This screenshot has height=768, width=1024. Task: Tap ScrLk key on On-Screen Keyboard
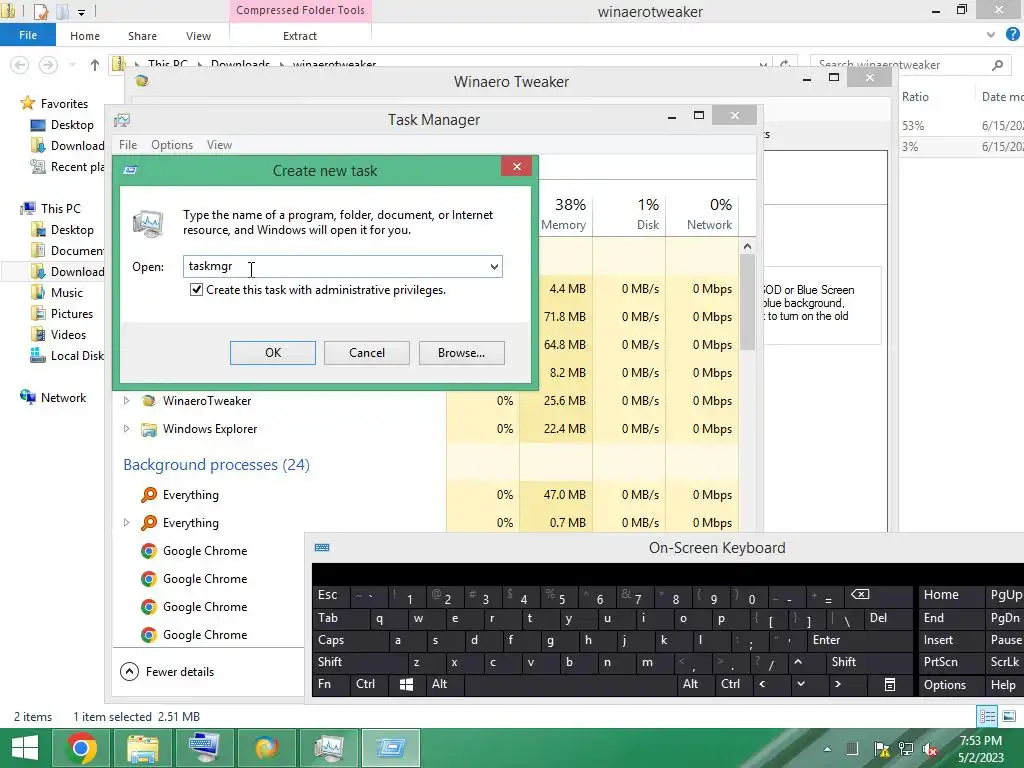click(1004, 662)
